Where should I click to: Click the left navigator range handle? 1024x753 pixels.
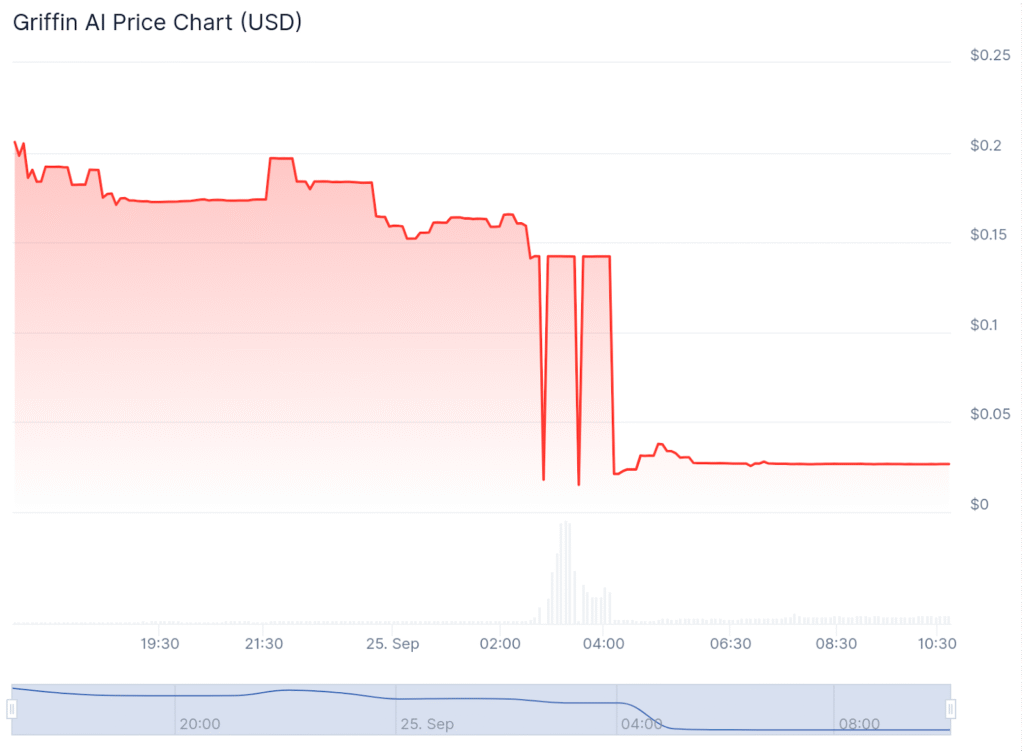pos(12,709)
